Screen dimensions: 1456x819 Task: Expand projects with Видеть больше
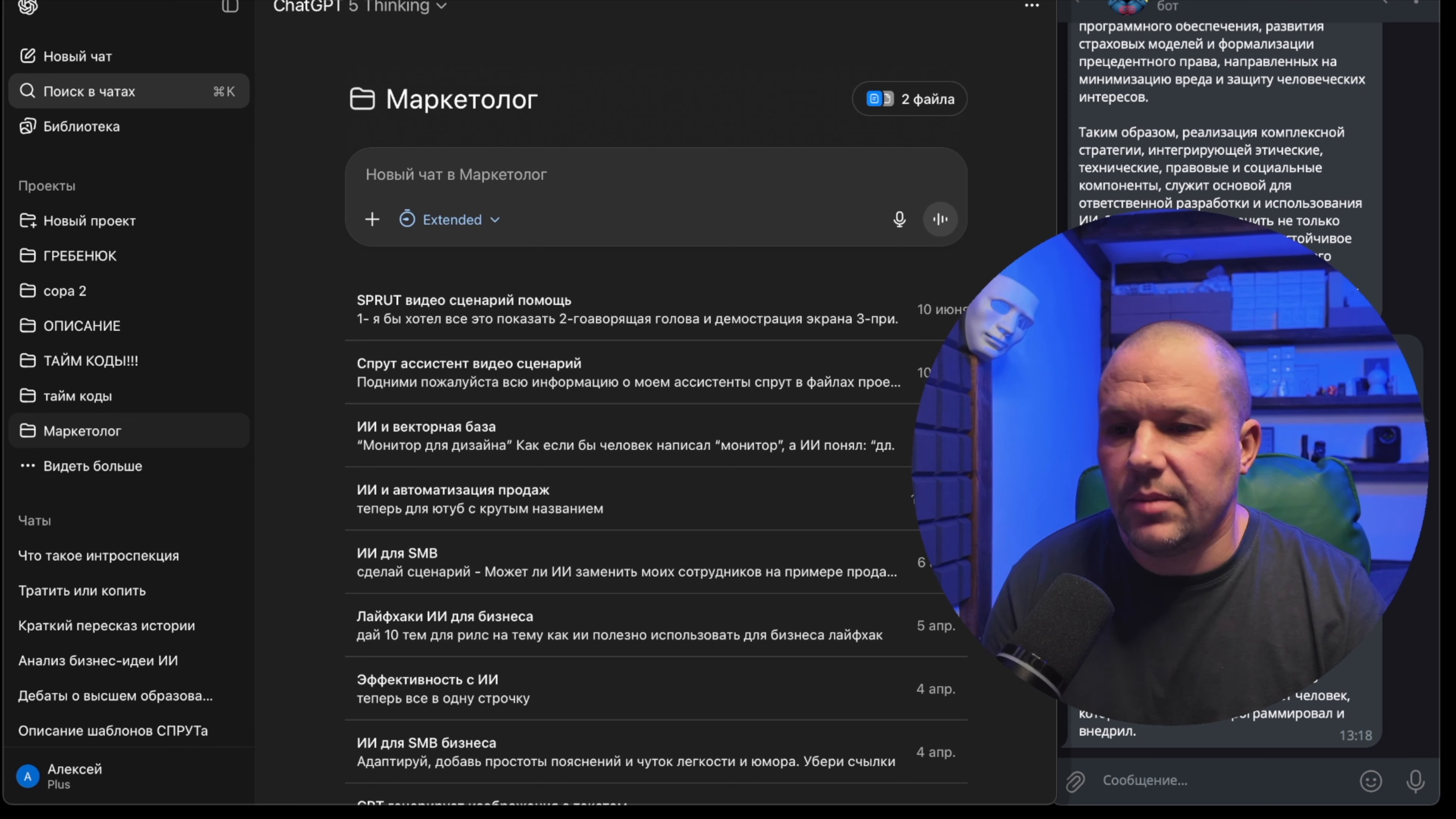[129, 466]
